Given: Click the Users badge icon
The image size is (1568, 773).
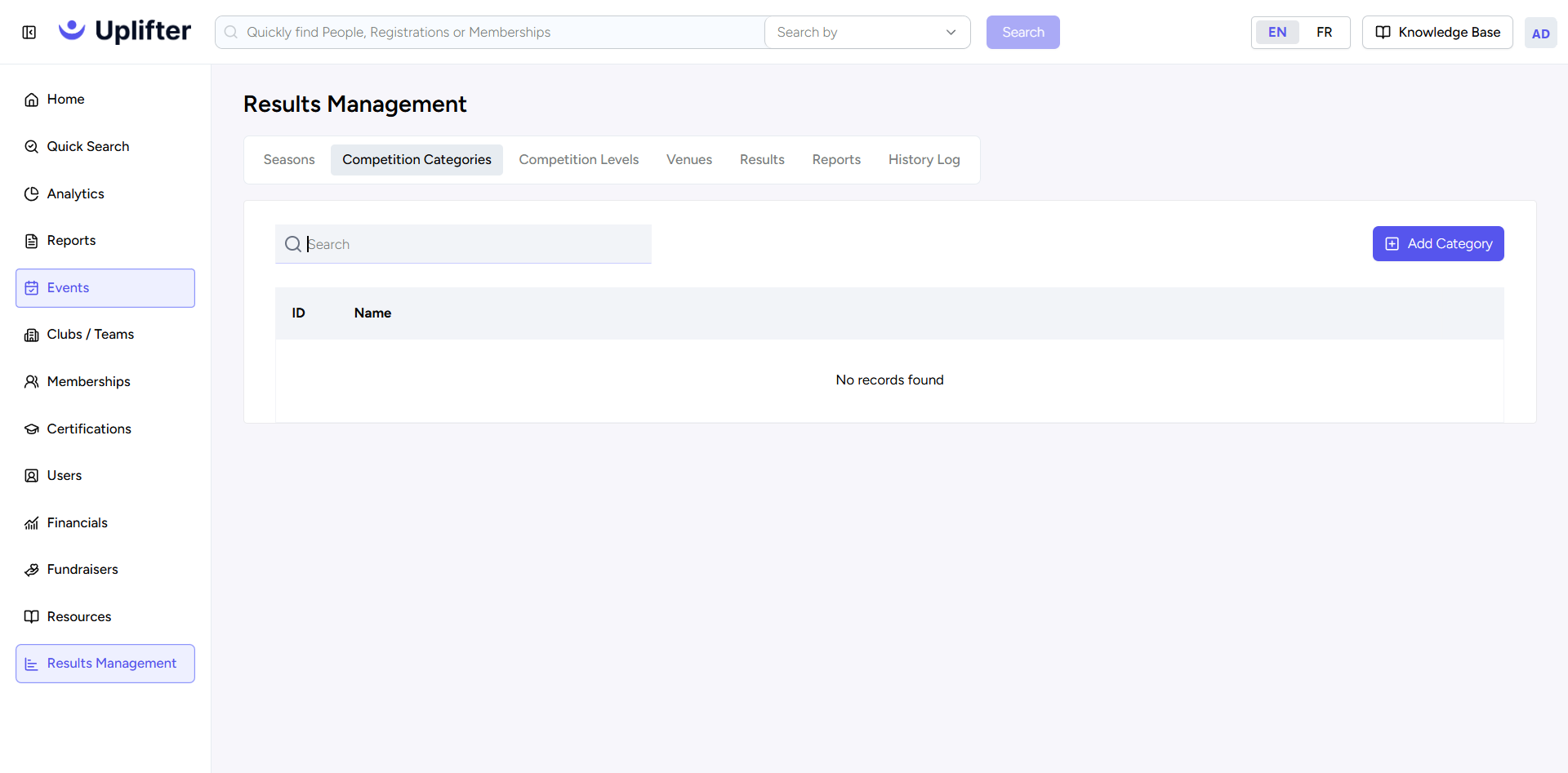Looking at the screenshot, I should [32, 476].
